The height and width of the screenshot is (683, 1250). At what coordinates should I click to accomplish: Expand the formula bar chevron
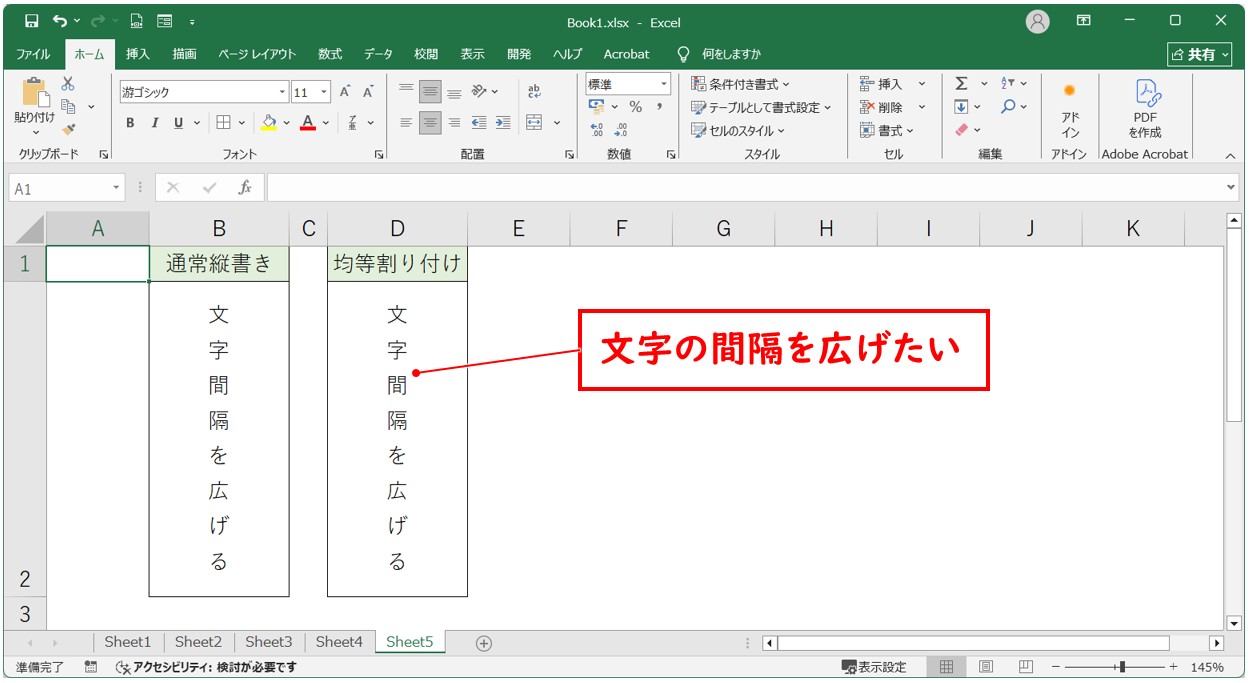1231,188
